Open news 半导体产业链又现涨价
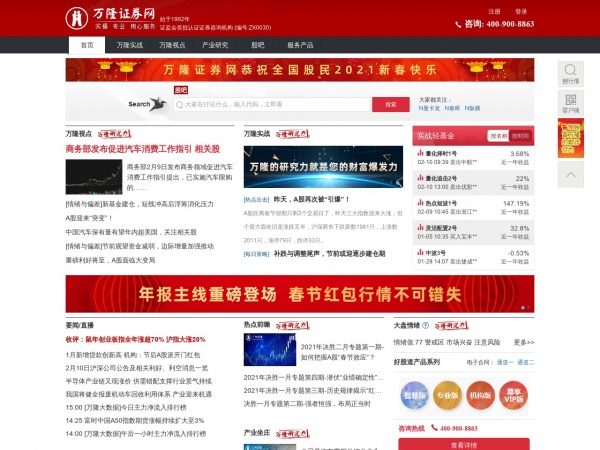600x450 pixels. pyautogui.click(x=139, y=381)
